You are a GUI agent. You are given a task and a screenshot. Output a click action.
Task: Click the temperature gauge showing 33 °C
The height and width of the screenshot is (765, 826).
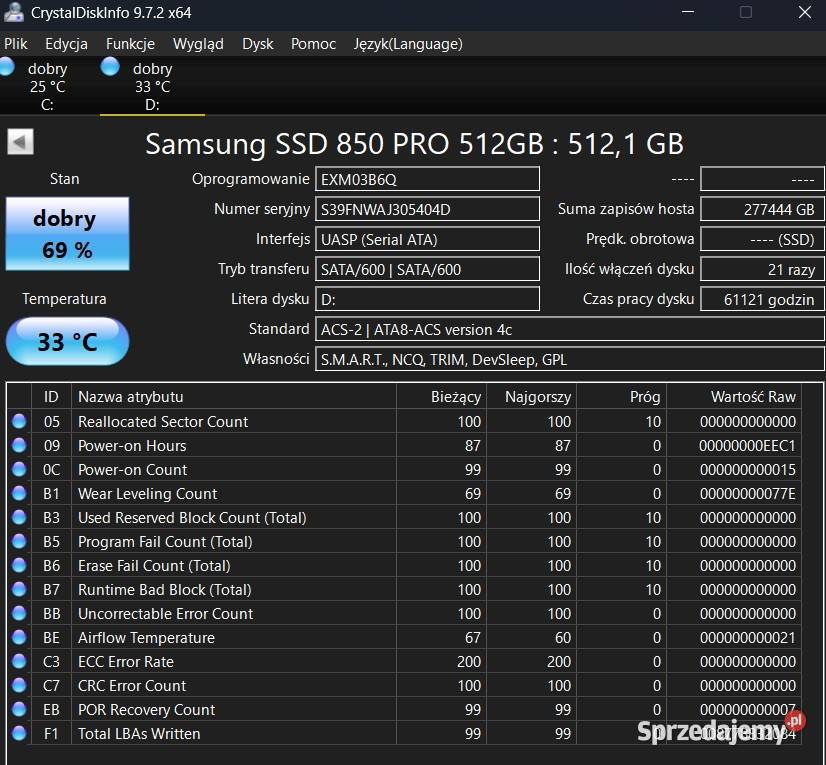tap(67, 341)
